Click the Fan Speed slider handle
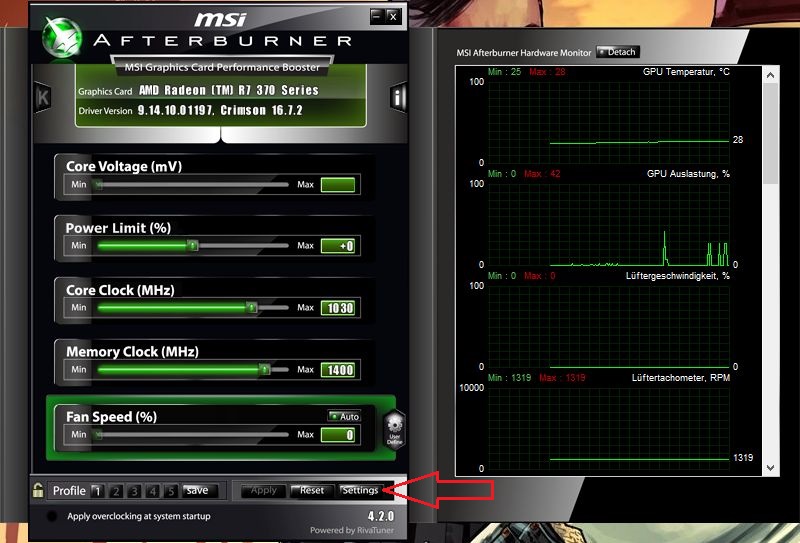This screenshot has height=543, width=800. [x=98, y=435]
